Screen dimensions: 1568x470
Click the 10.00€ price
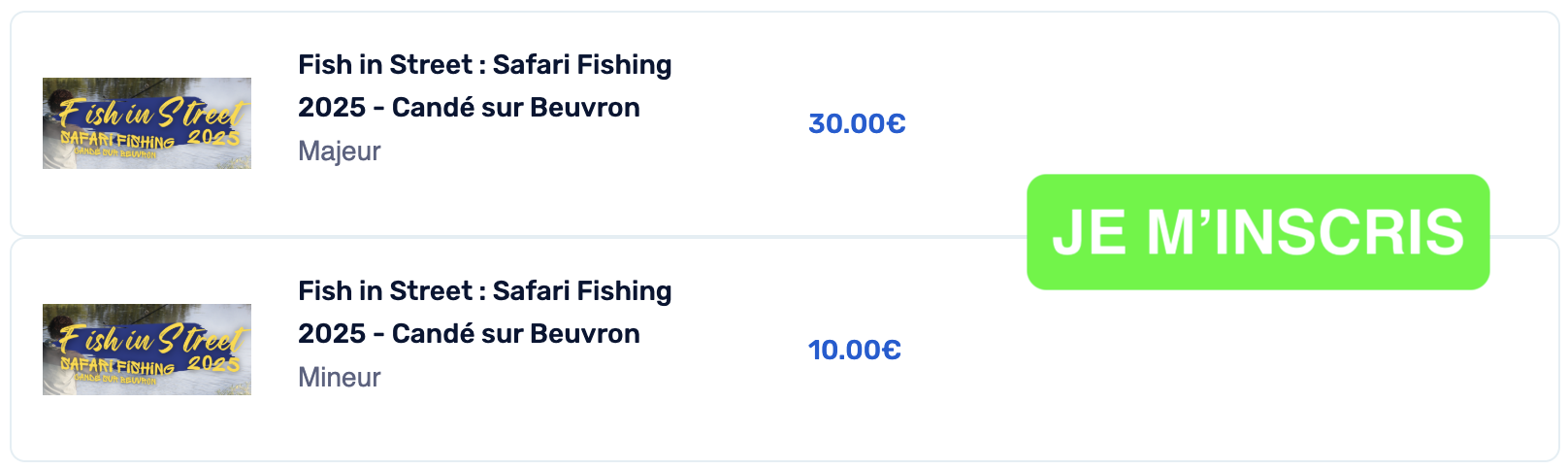[x=855, y=350]
